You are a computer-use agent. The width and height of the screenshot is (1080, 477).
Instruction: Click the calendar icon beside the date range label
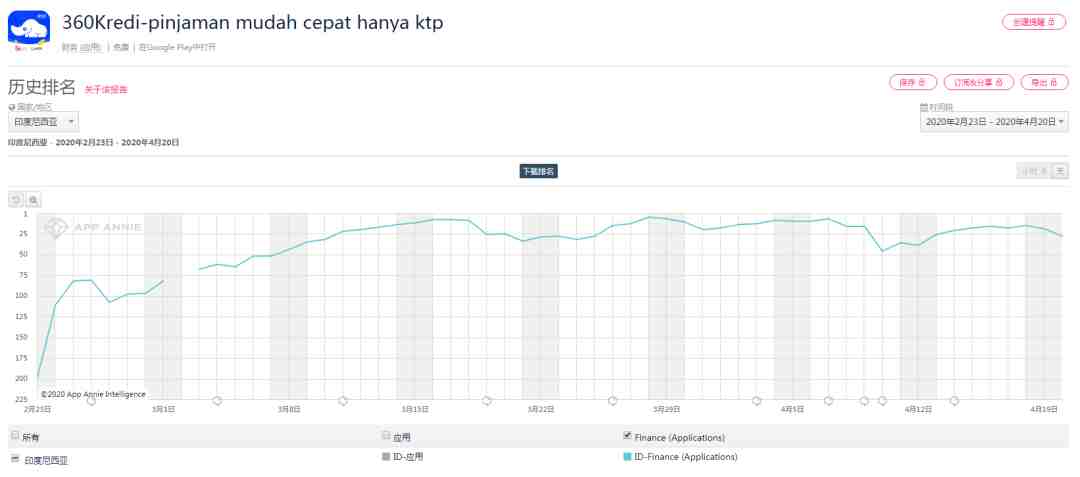[x=923, y=106]
